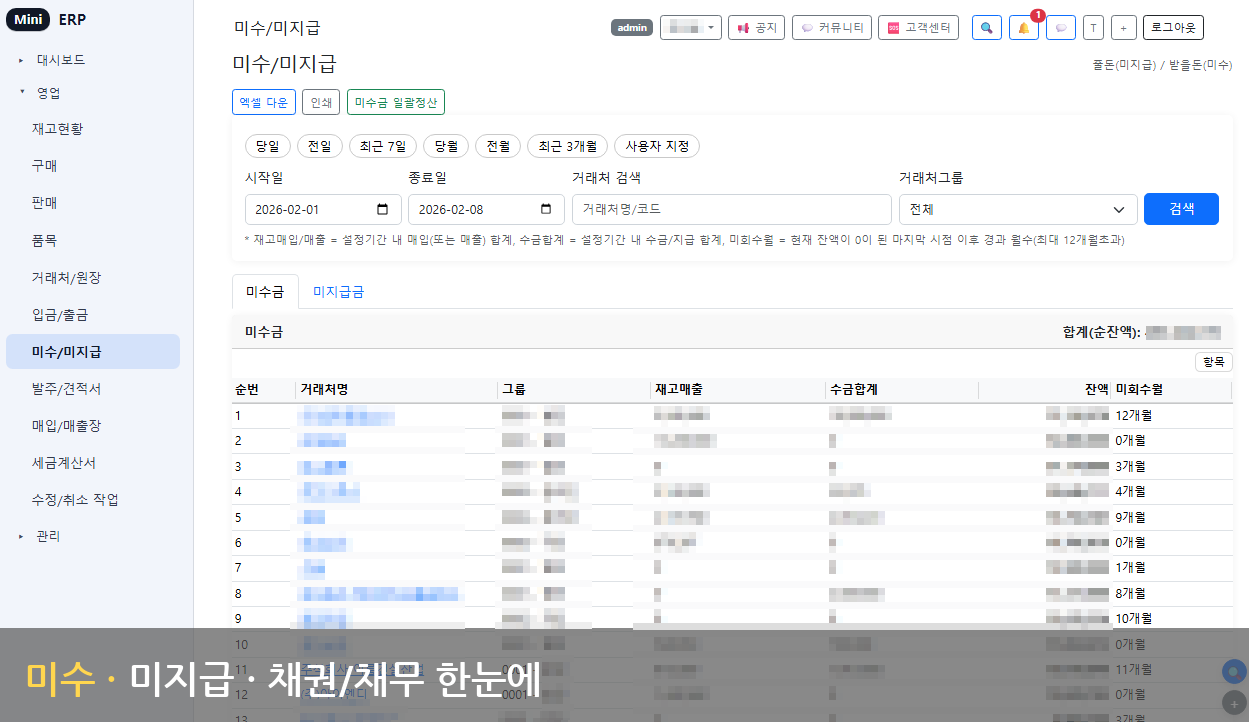Go to 수정/취소 작업 in sidebar
This screenshot has width=1249, height=722.
click(75, 499)
